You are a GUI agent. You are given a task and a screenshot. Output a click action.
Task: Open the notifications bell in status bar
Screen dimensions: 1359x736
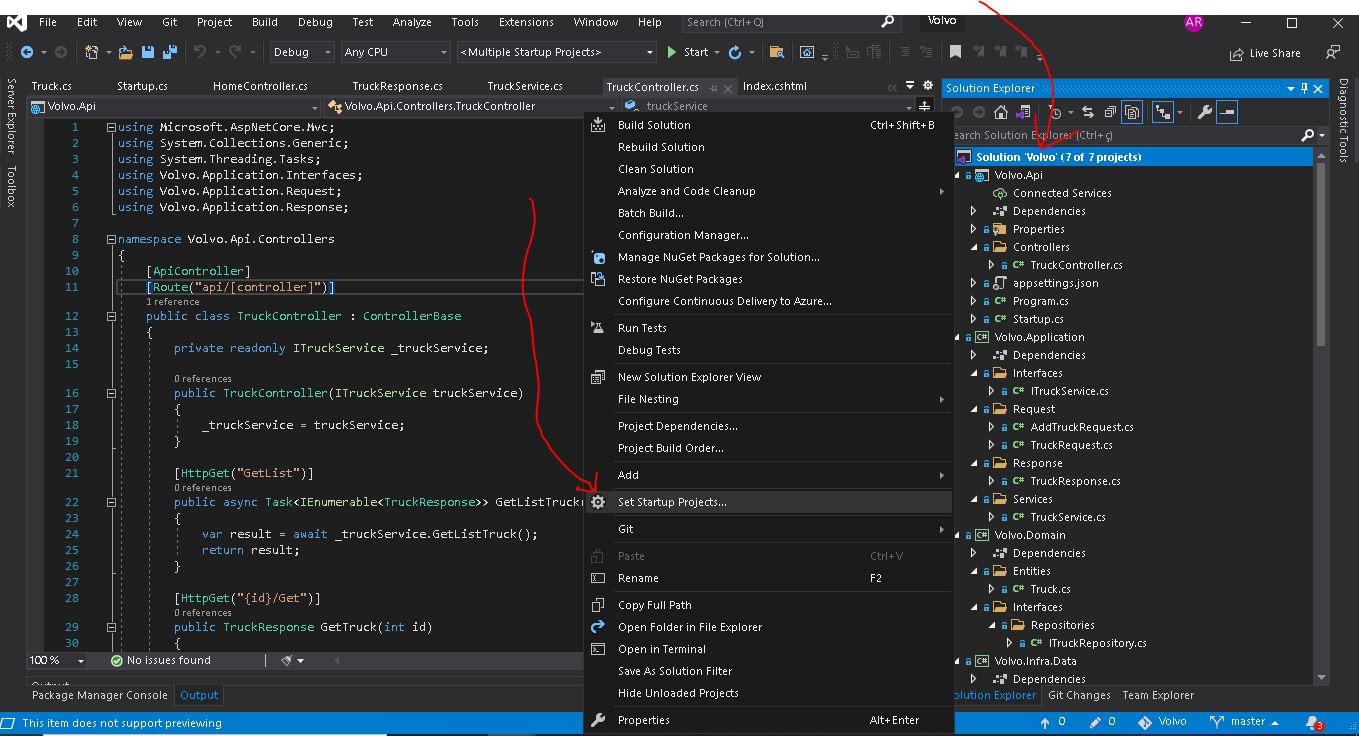coord(1312,722)
